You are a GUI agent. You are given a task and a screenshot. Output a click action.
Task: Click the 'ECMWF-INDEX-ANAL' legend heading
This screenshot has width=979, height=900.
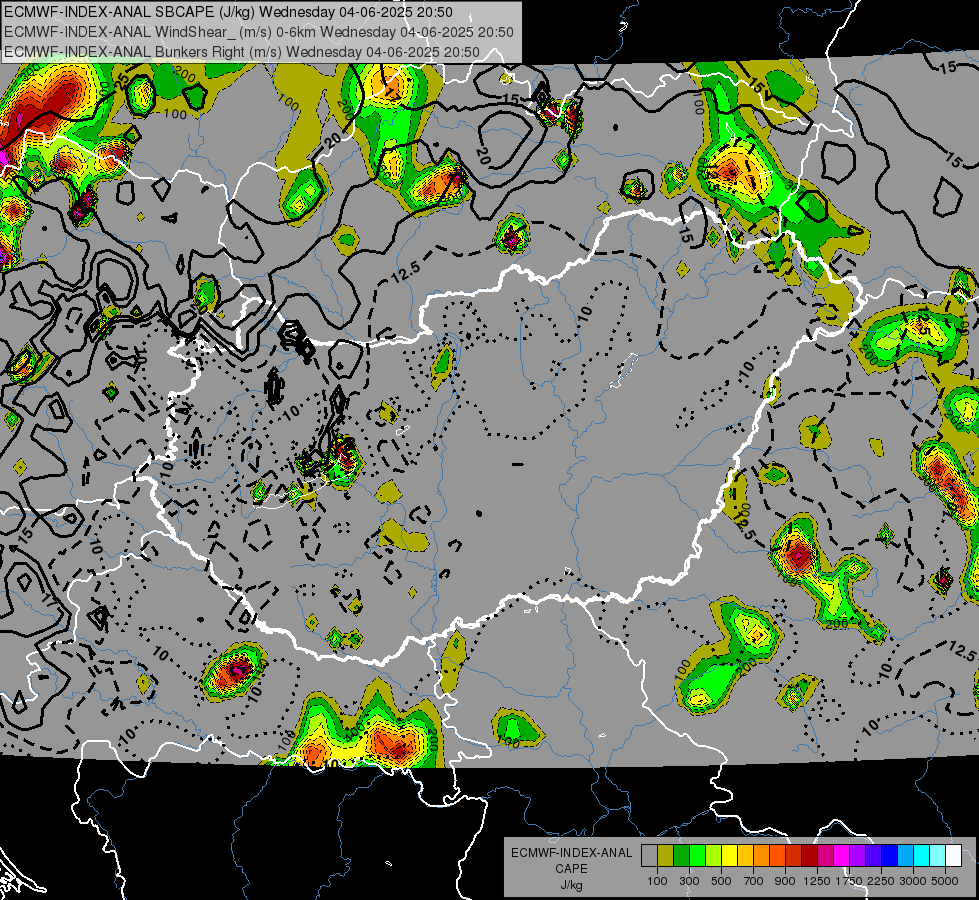[x=571, y=853]
